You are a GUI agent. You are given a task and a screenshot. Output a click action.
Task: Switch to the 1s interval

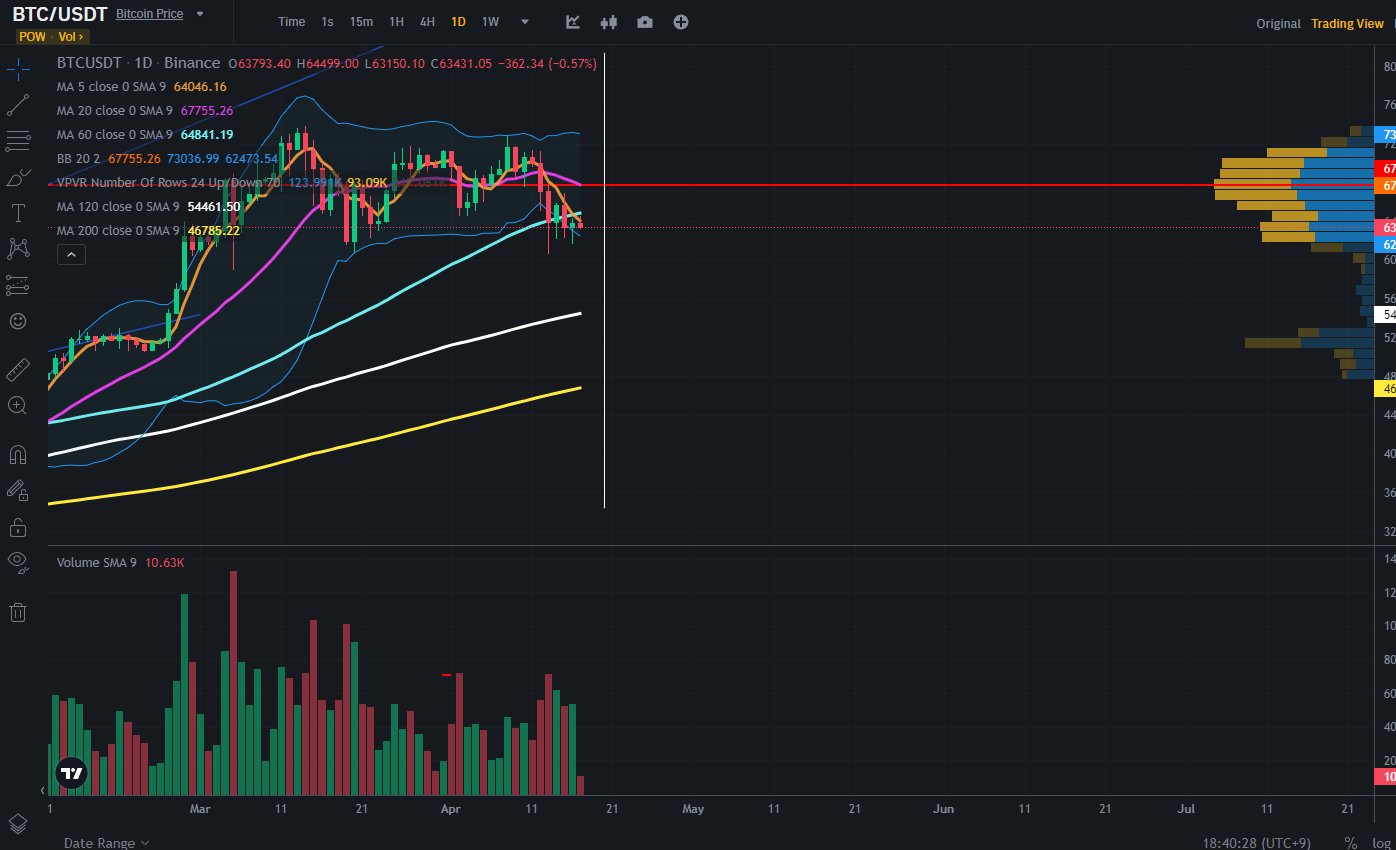coord(328,22)
